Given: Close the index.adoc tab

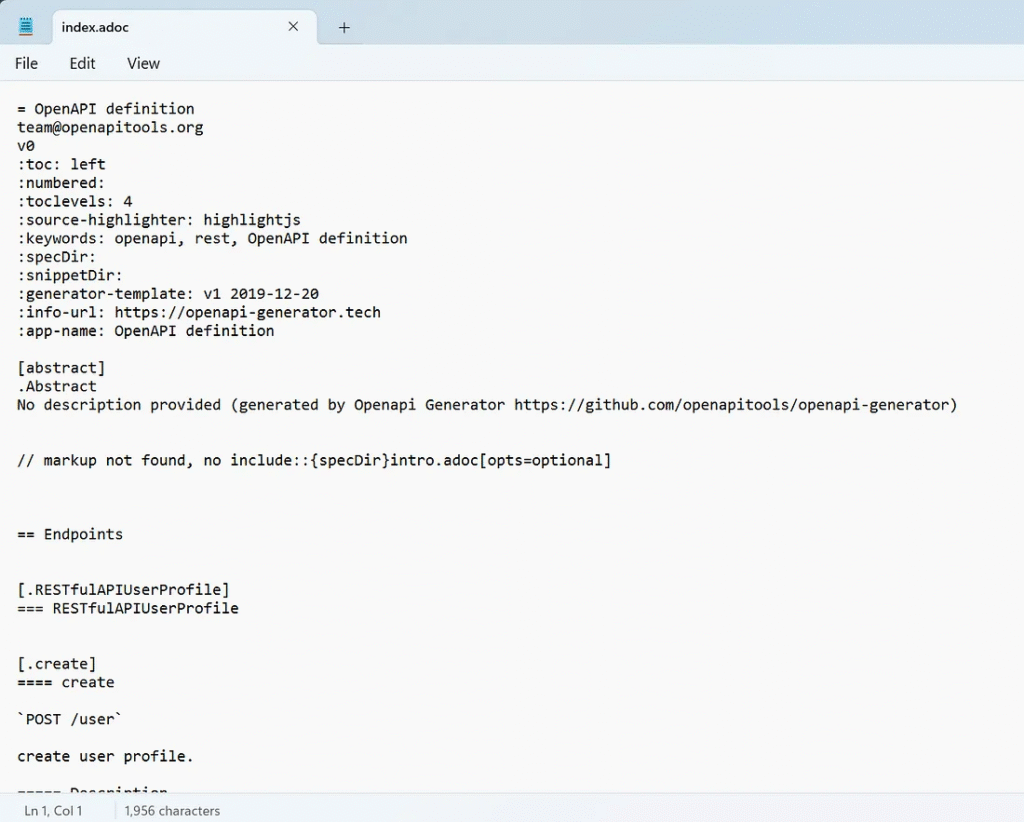Looking at the screenshot, I should click(293, 27).
